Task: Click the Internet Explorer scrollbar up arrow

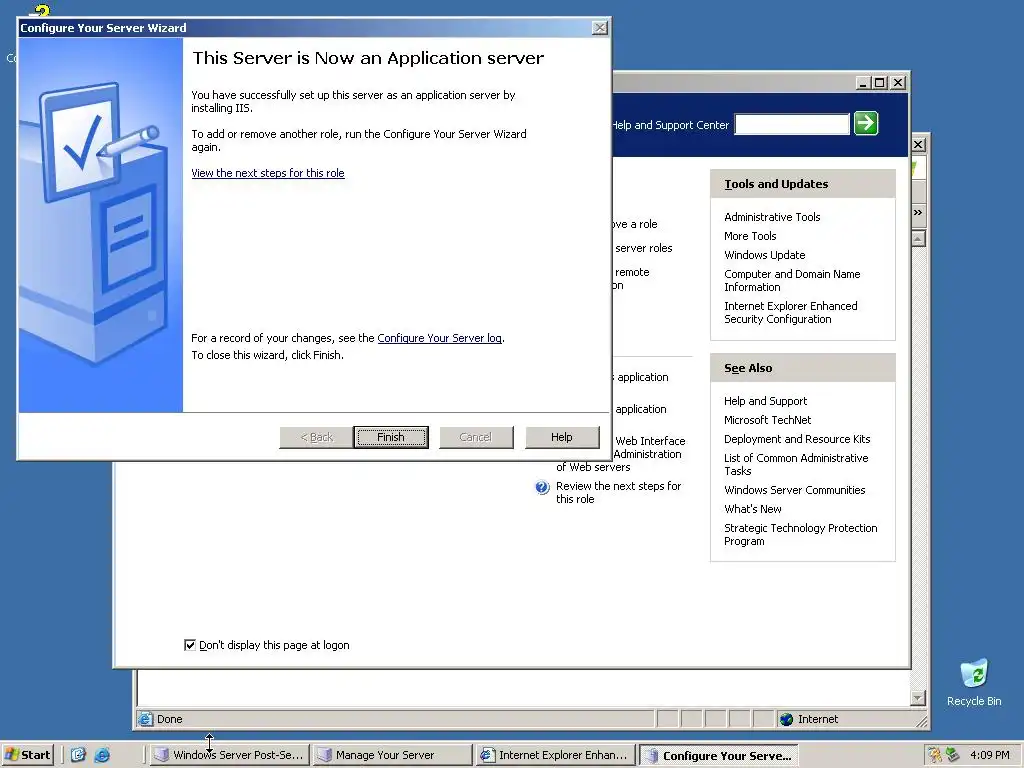Action: point(918,238)
